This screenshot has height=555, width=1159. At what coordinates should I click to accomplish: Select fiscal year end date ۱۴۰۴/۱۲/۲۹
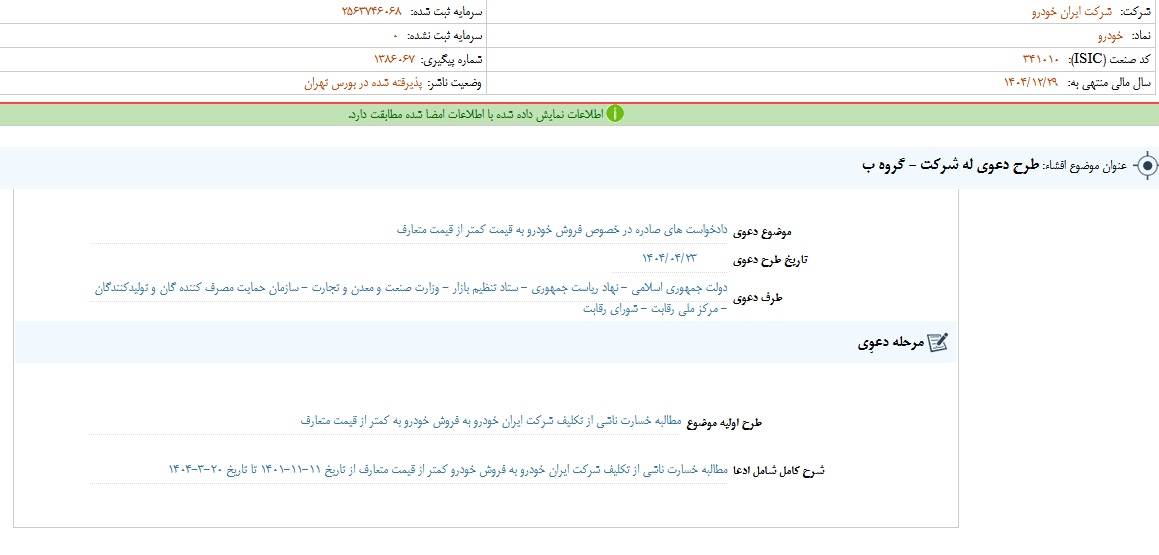[x=1030, y=83]
